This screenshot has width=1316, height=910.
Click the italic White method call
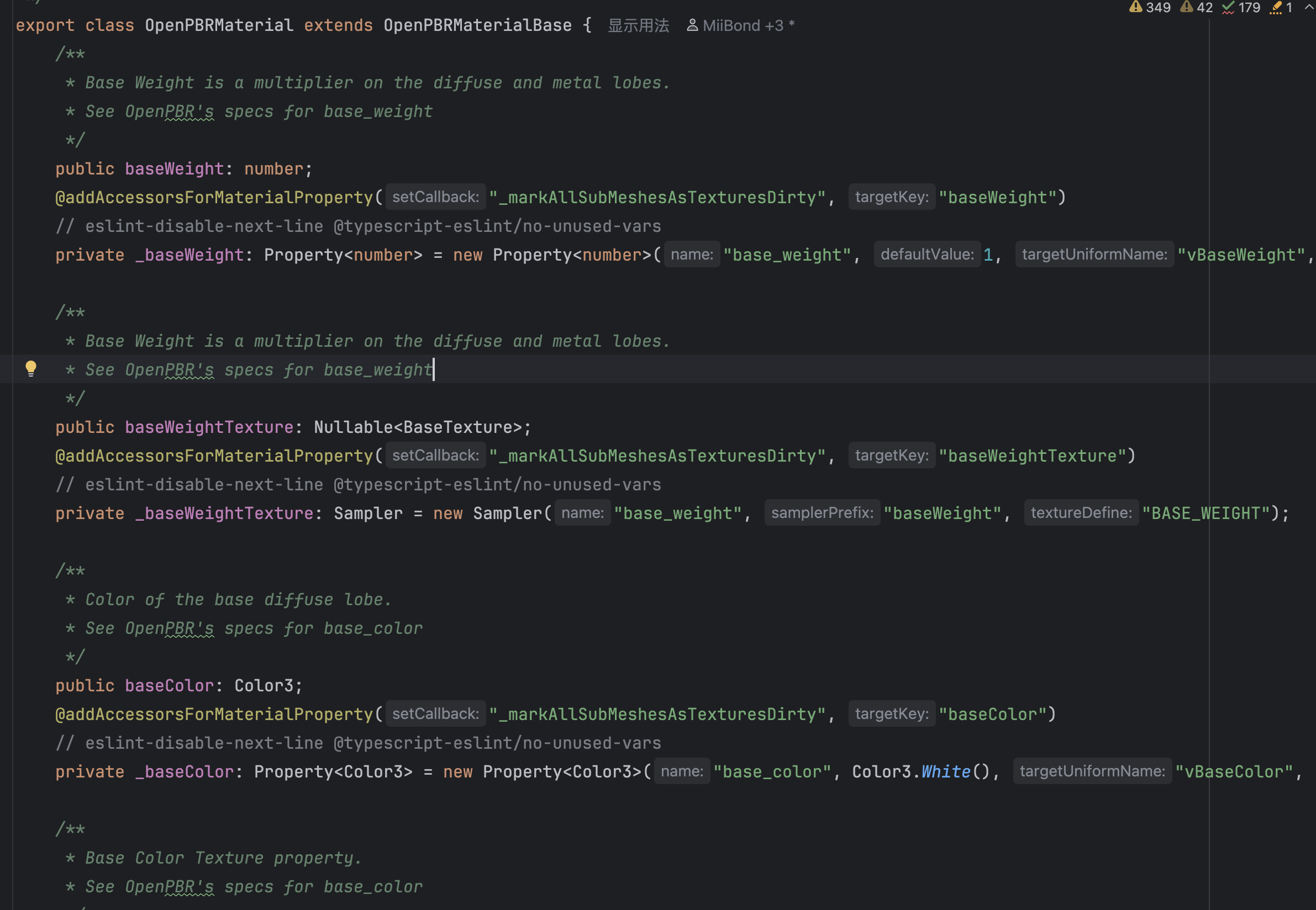coord(945,771)
